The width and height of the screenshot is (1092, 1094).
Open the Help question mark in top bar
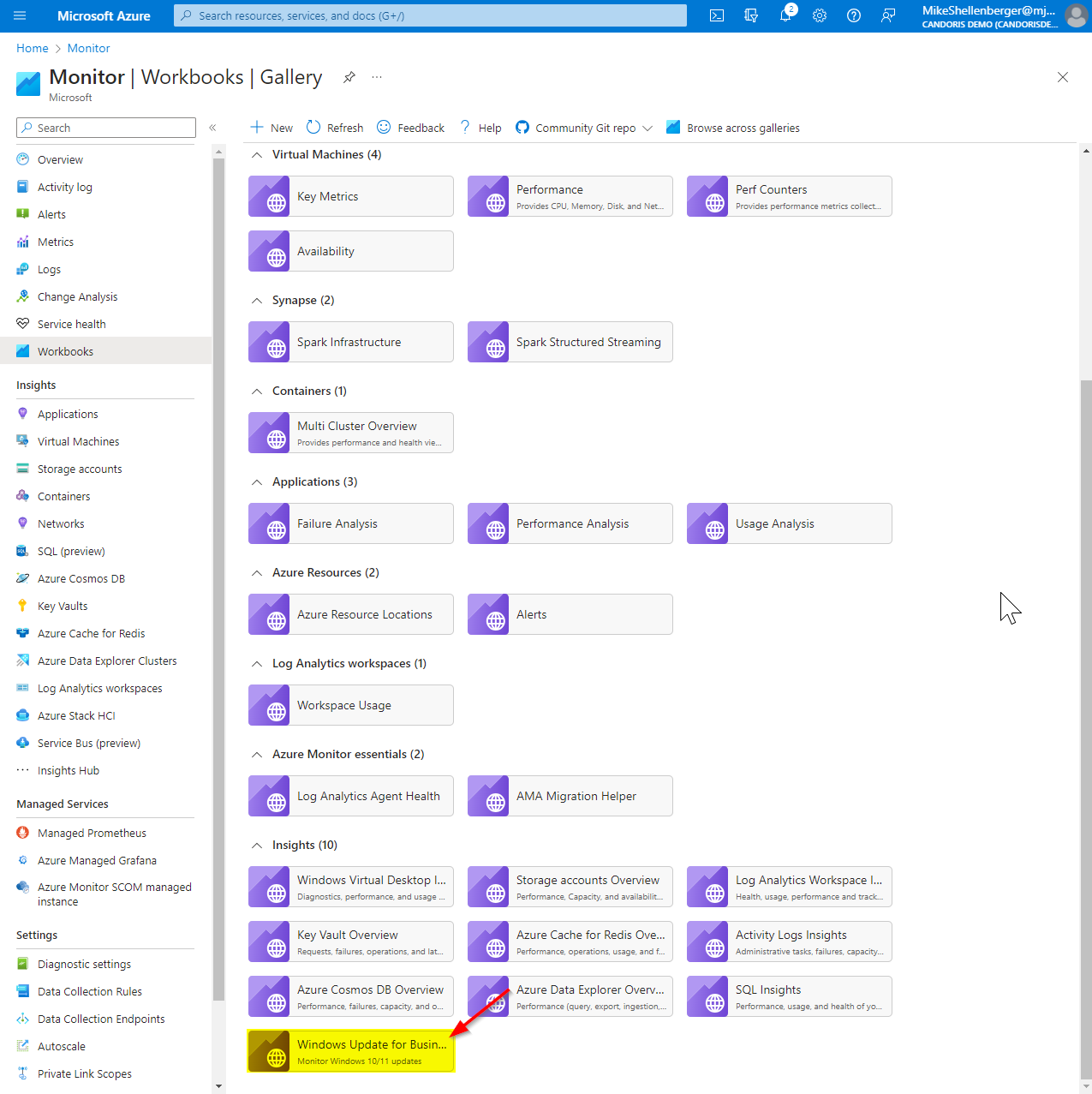[x=853, y=15]
